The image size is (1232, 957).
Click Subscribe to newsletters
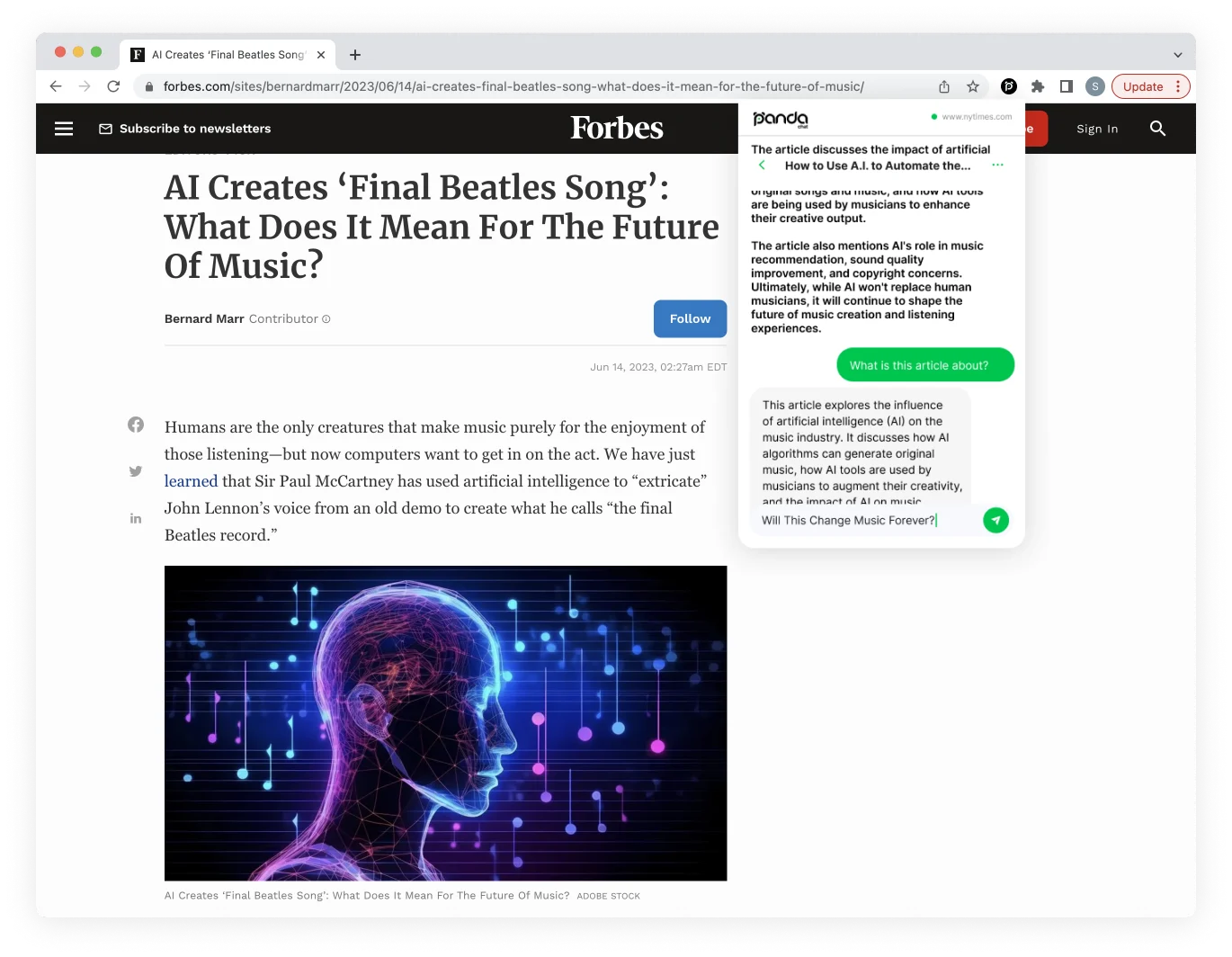195,129
